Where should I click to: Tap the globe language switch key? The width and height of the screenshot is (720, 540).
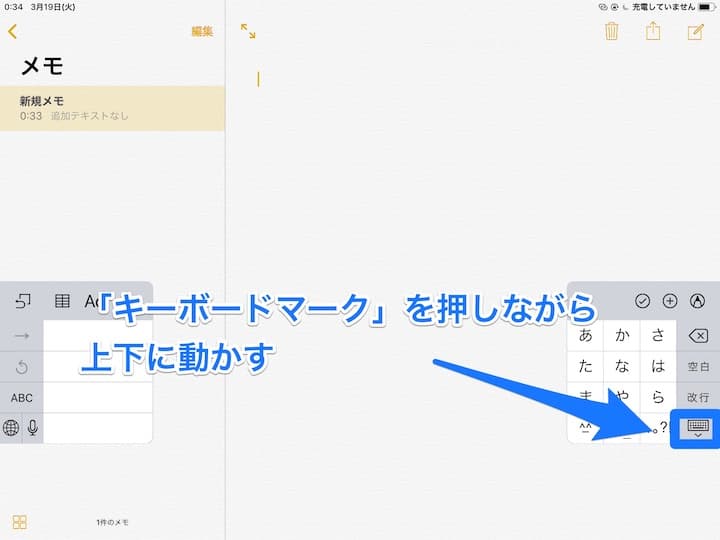point(11,428)
